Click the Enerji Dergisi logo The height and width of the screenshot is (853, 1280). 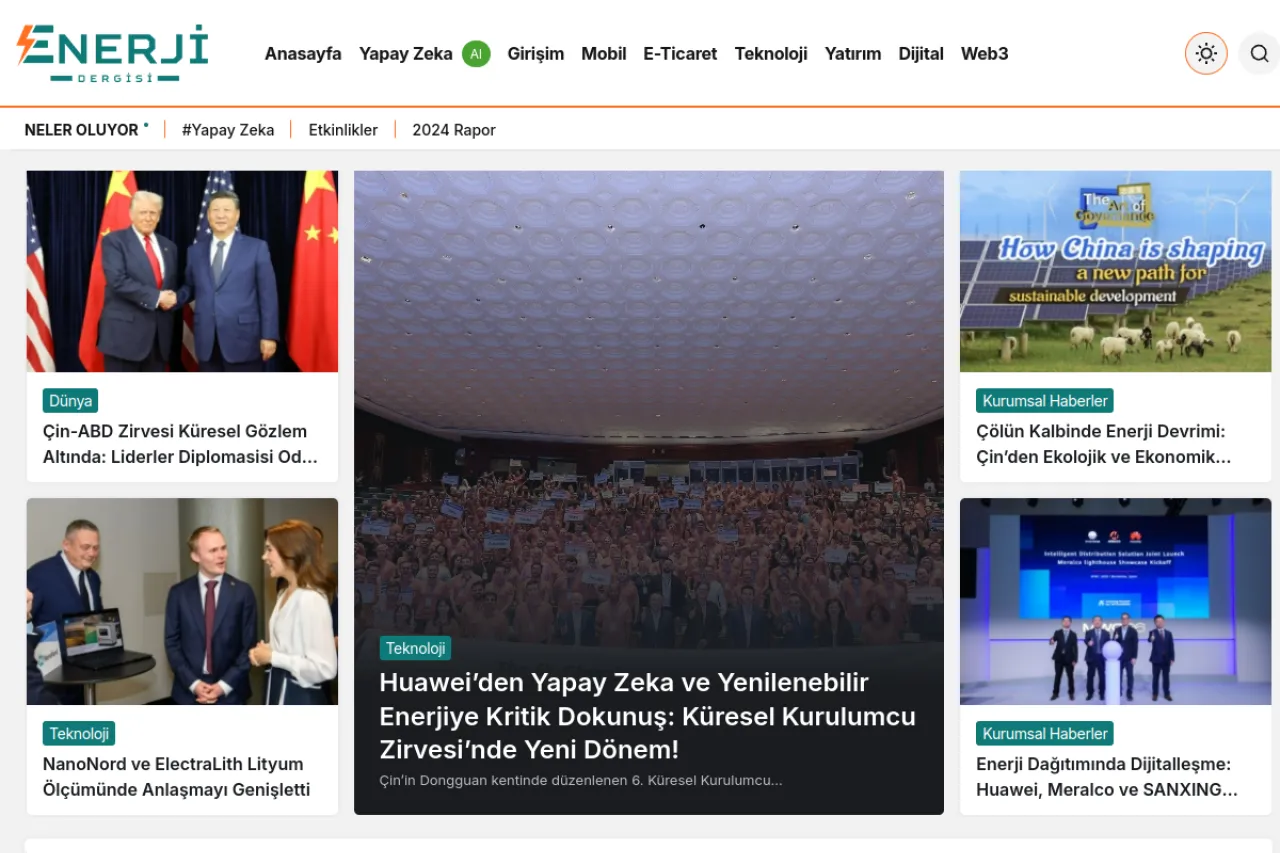(112, 53)
